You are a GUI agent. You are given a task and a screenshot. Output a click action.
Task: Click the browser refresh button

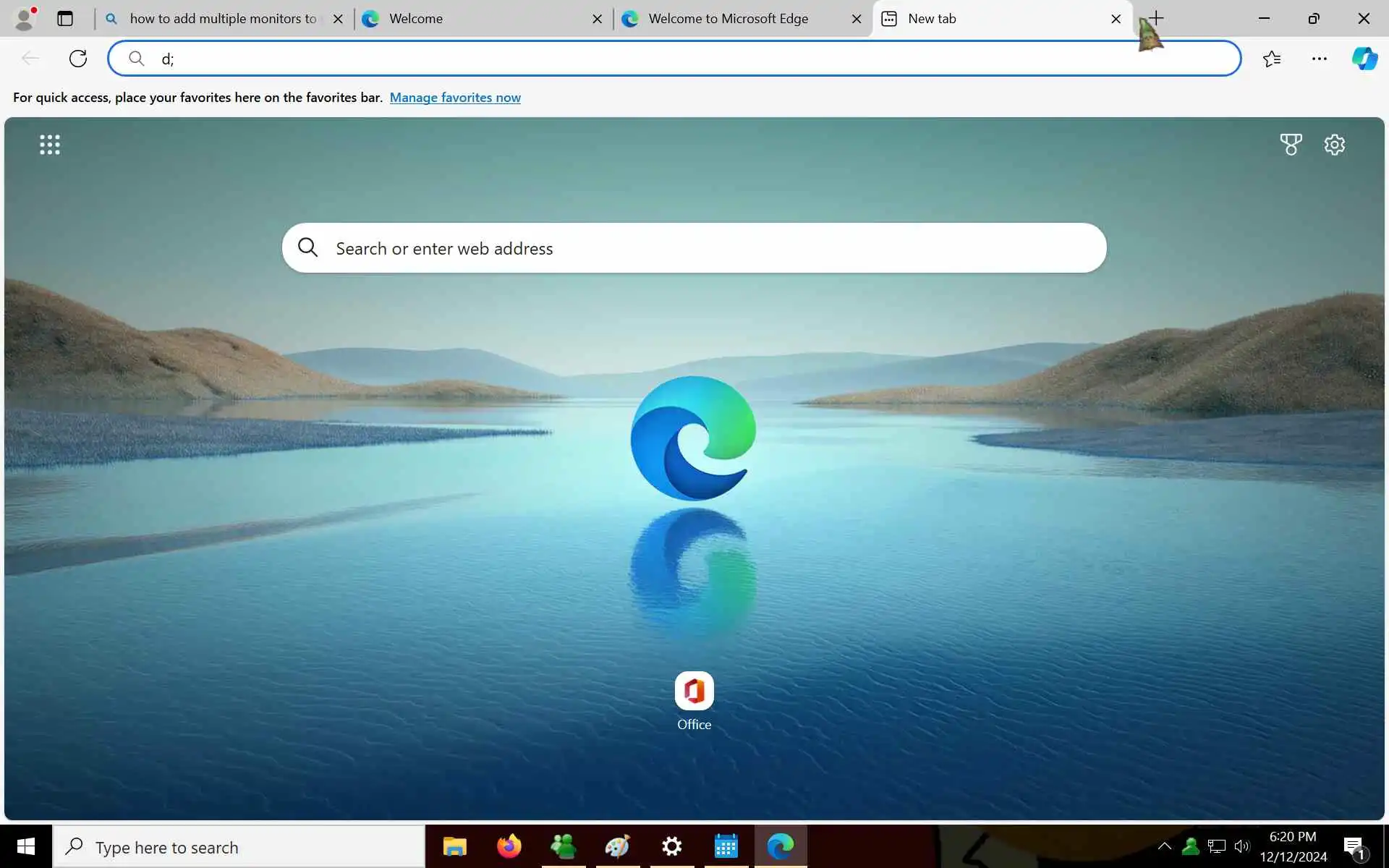click(78, 59)
